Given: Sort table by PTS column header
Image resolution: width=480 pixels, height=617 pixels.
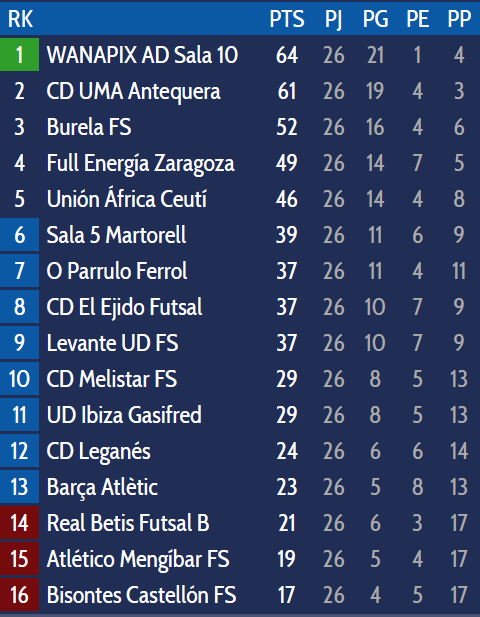Looking at the screenshot, I should click(x=287, y=19).
